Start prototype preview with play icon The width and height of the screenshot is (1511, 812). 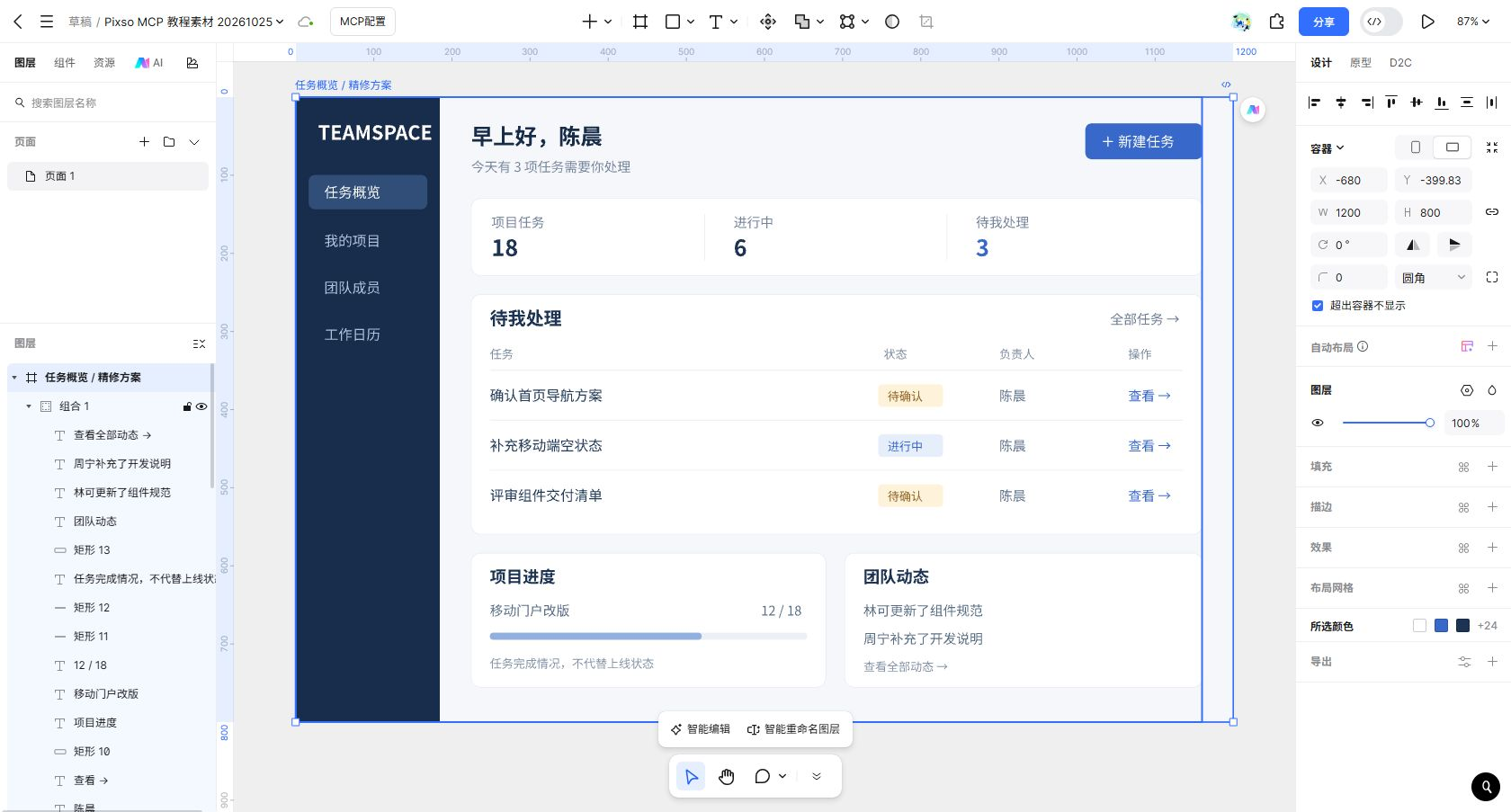pyautogui.click(x=1427, y=22)
